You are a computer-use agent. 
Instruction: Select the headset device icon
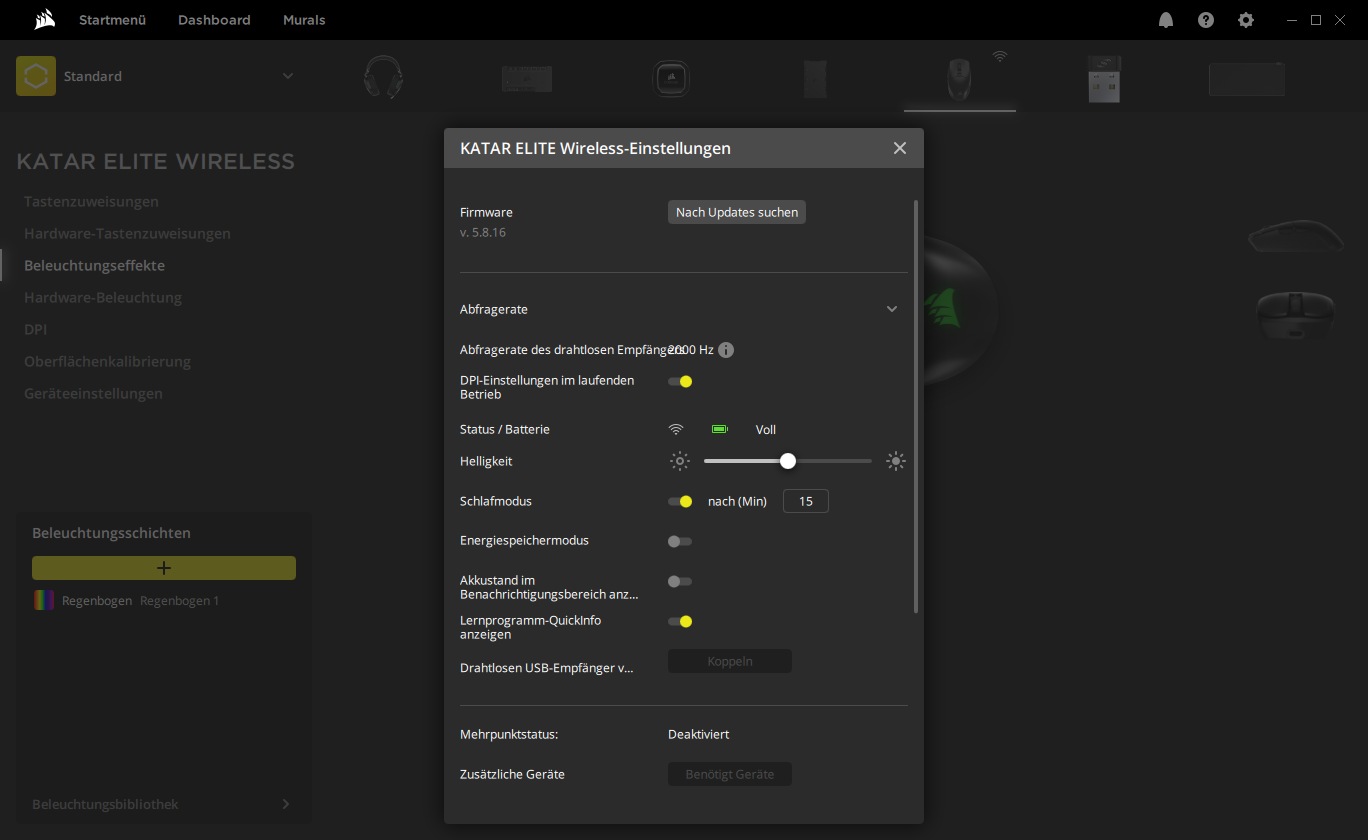click(x=384, y=78)
